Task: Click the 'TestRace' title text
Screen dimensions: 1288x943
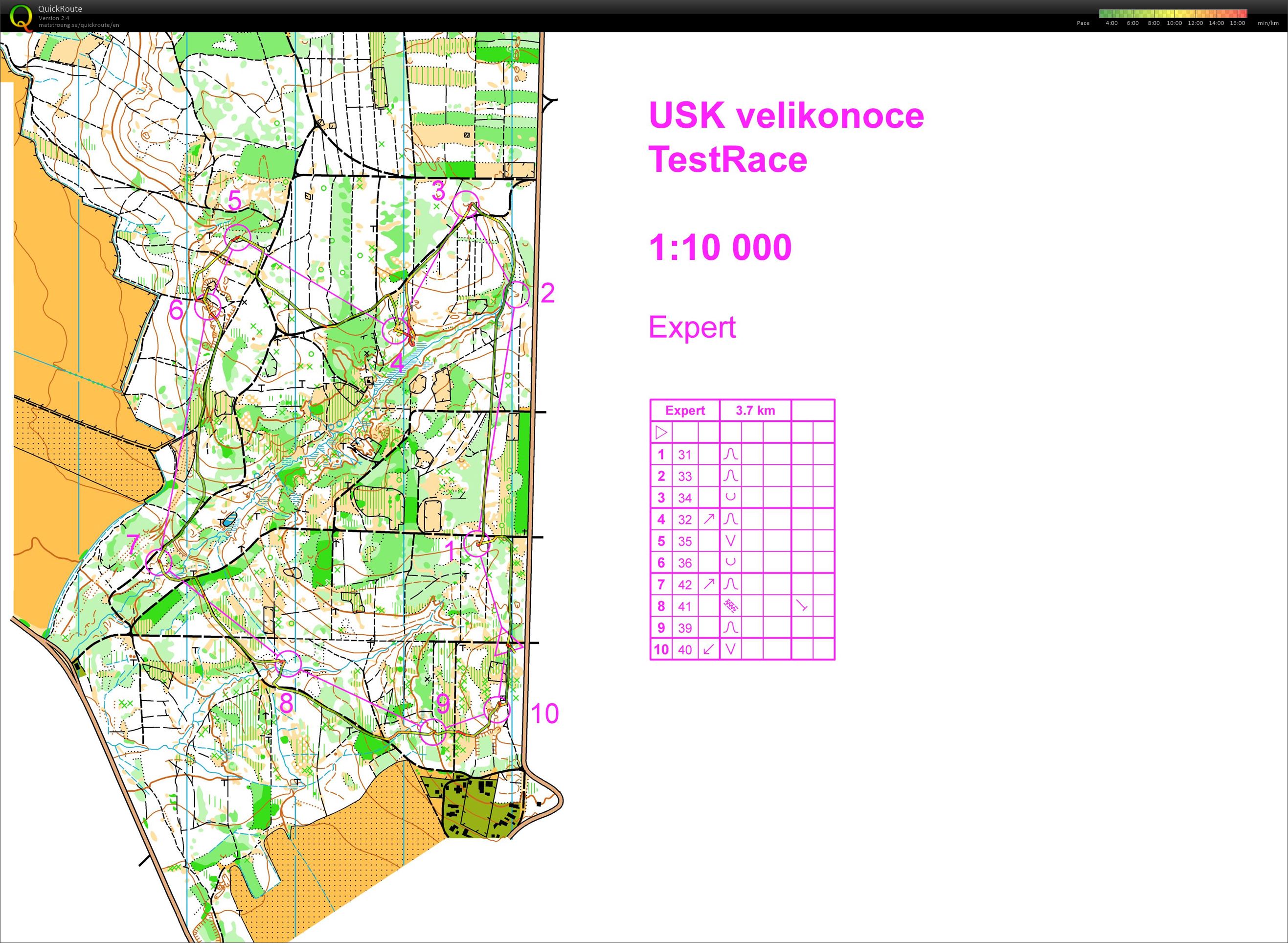Action: [x=727, y=159]
